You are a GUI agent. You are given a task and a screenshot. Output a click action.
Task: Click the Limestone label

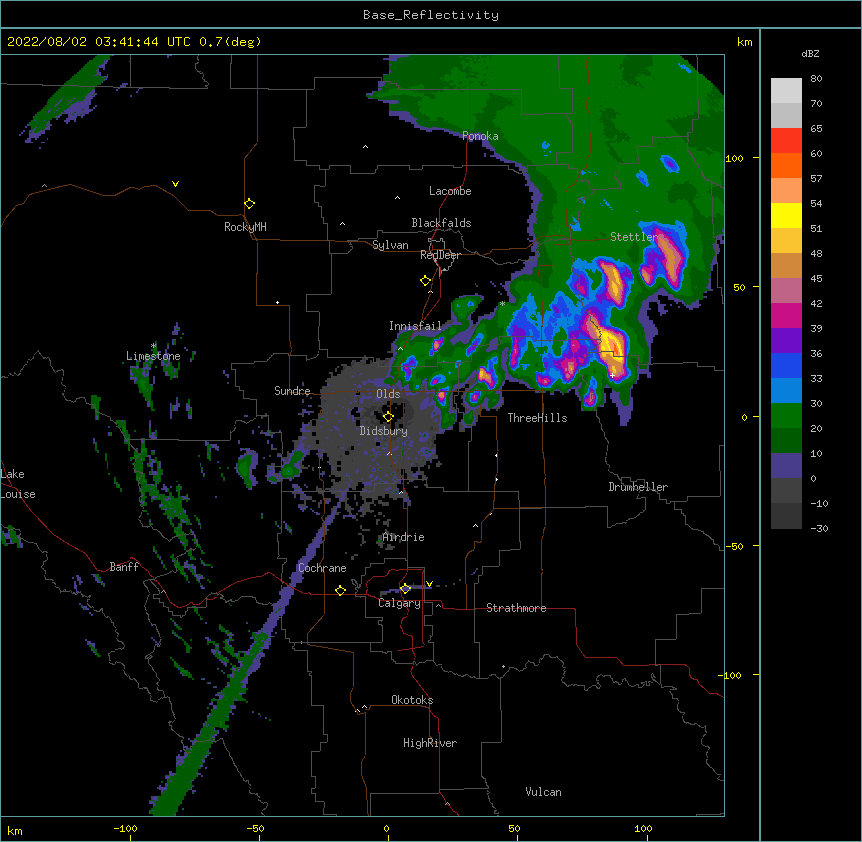click(x=153, y=356)
